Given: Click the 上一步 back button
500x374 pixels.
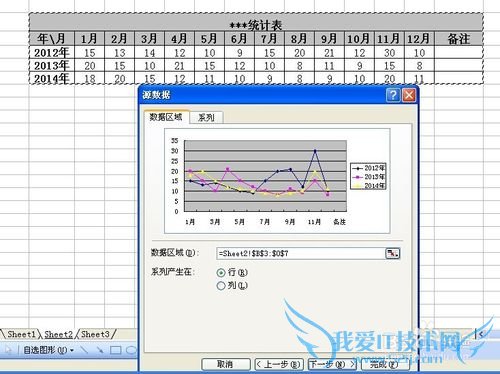Looking at the screenshot, I should (x=279, y=364).
